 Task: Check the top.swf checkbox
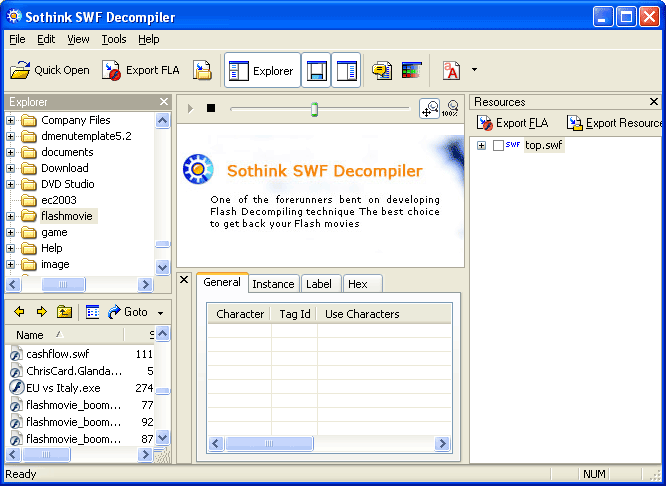pos(498,146)
